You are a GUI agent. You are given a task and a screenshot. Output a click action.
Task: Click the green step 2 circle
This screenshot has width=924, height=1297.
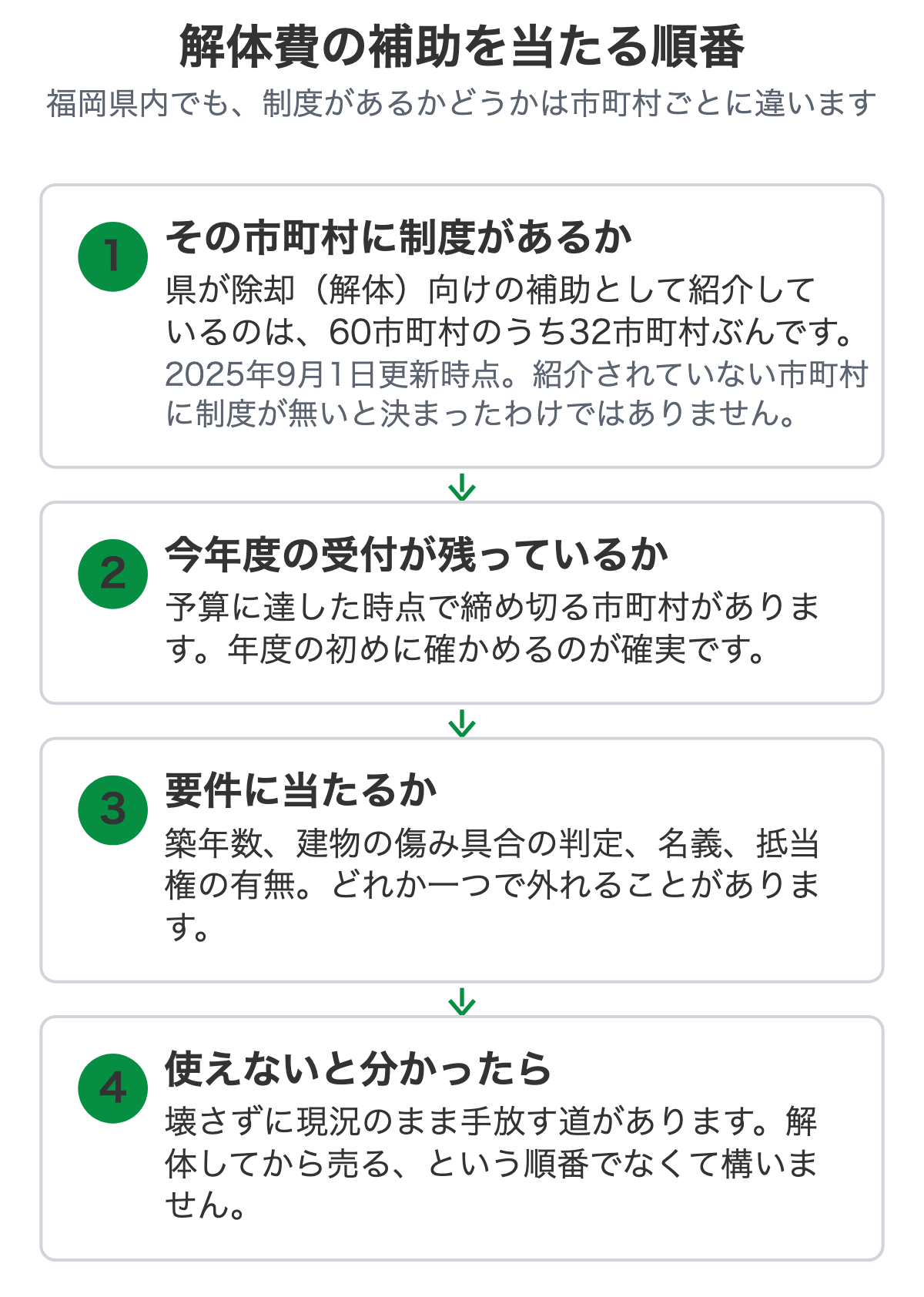click(112, 574)
